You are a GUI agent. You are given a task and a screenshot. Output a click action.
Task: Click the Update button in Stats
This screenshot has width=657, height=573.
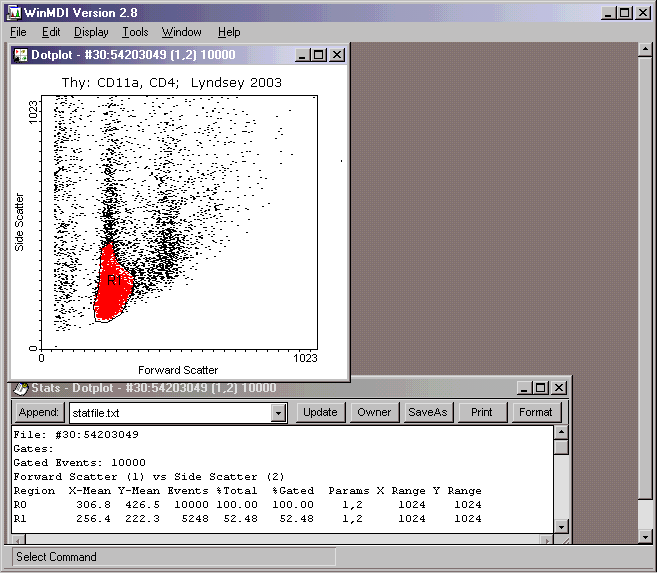(320, 412)
